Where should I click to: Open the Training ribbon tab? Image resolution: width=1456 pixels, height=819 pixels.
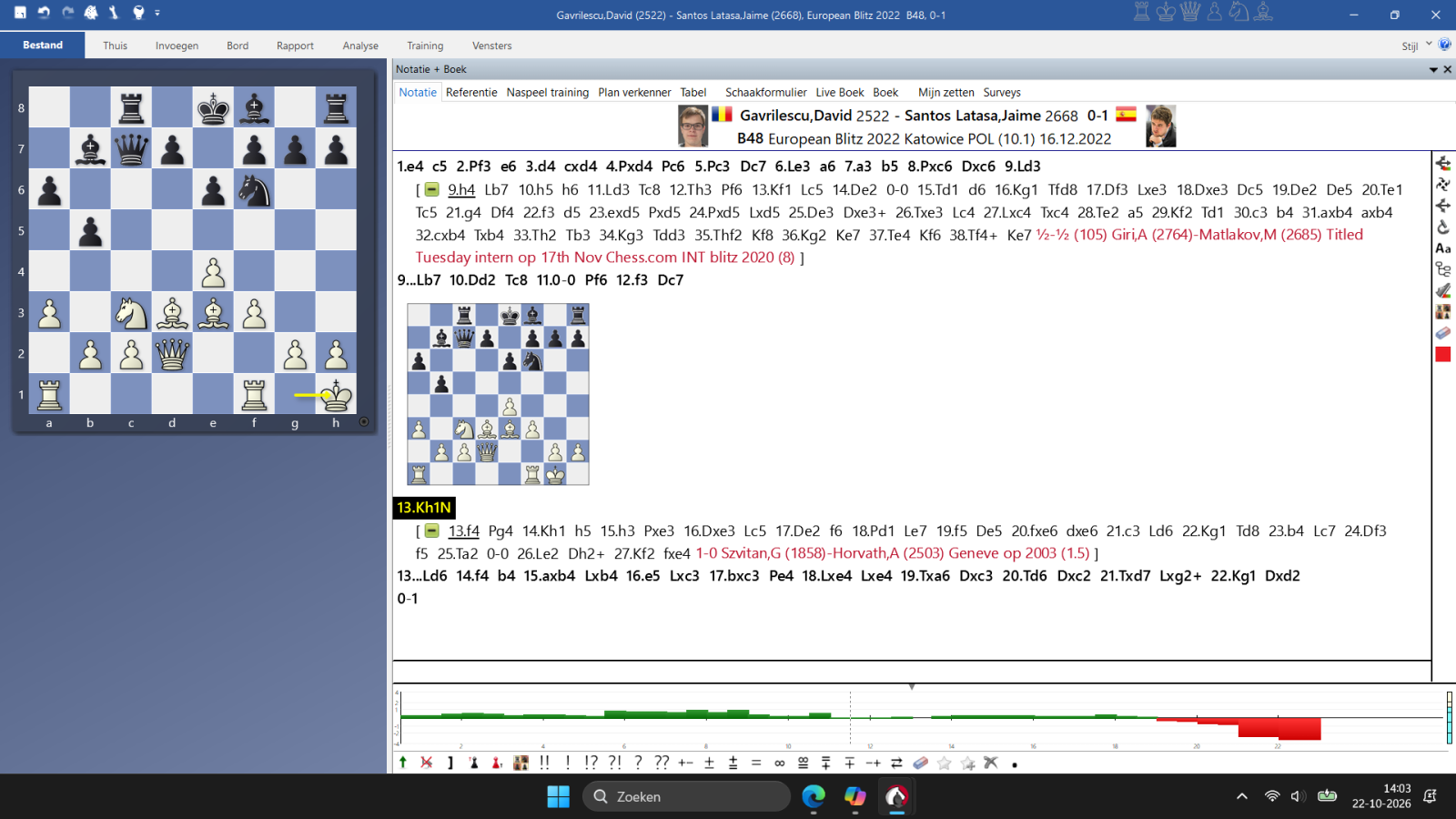pos(425,45)
